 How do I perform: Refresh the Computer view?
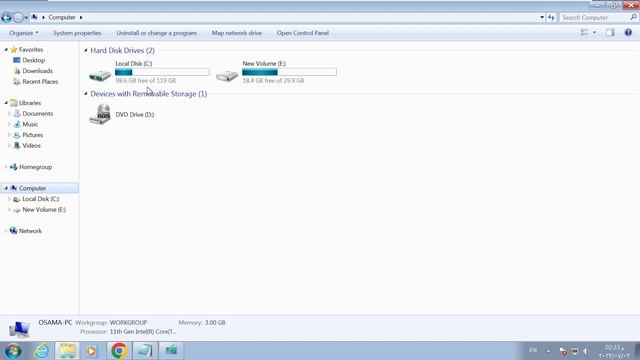pyautogui.click(x=551, y=18)
